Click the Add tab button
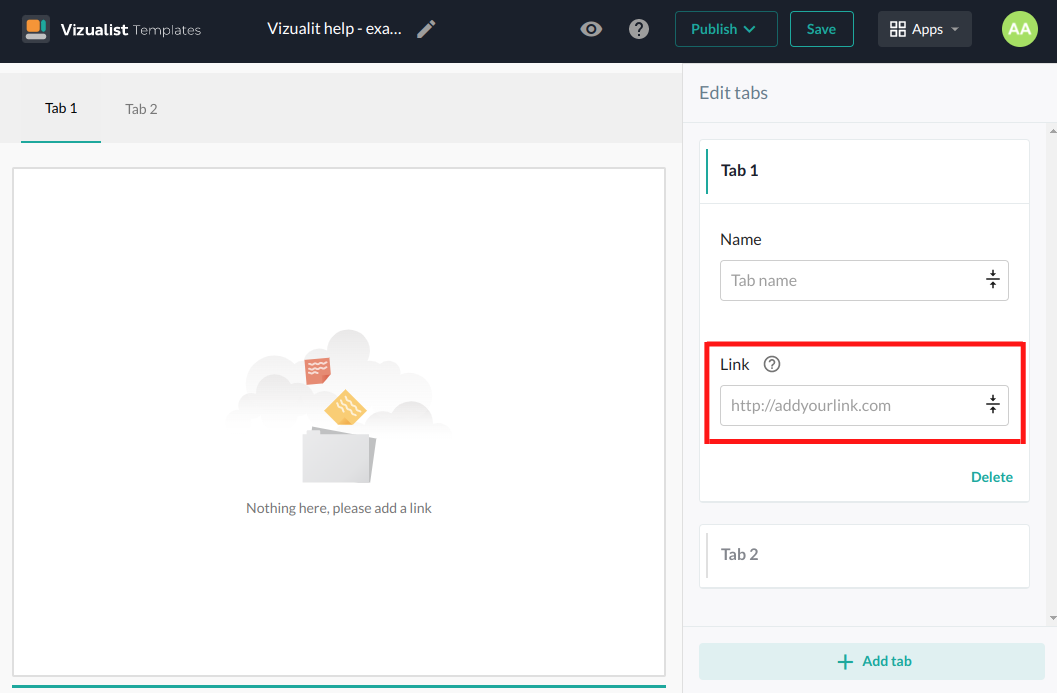 coord(871,661)
